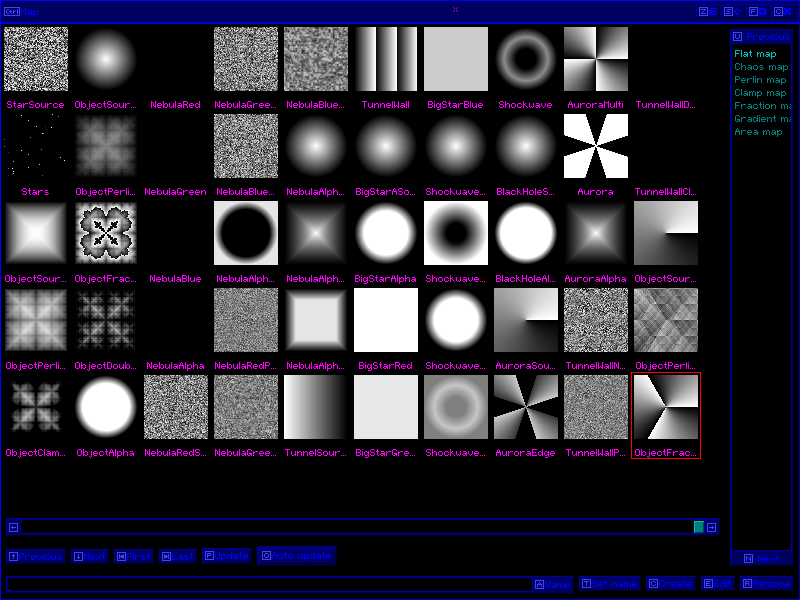800x600 pixels.
Task: Pick the Shockwave ring texture in the top row
Action: (526, 60)
